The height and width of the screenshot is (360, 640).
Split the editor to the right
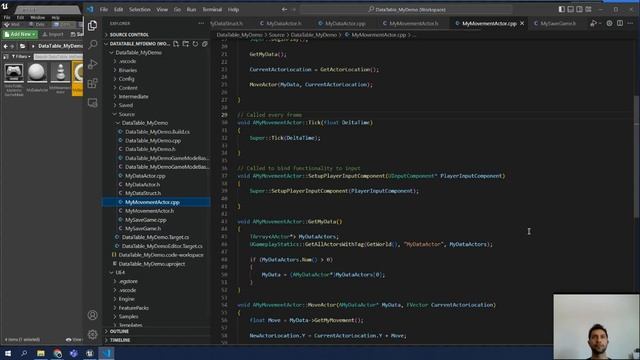tap(620, 24)
